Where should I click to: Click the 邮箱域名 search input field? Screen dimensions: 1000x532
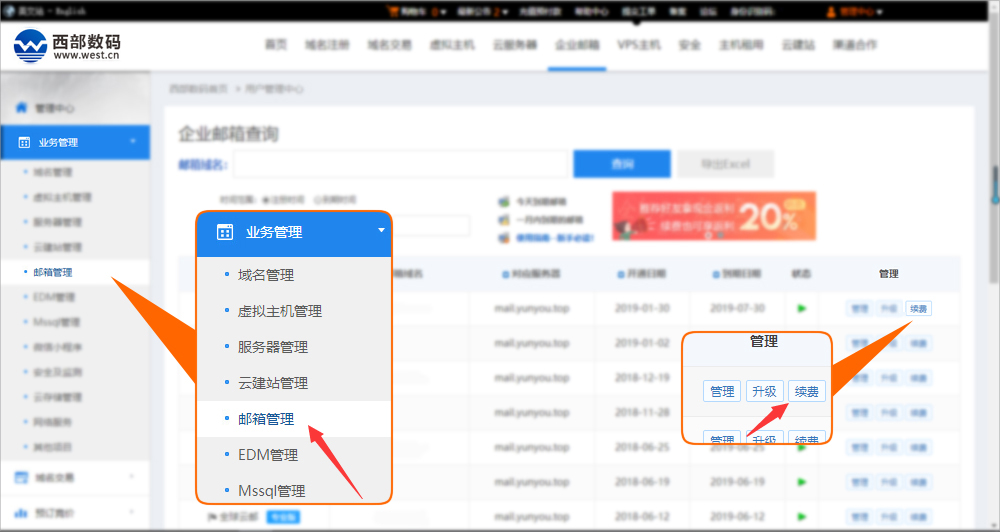click(400, 164)
